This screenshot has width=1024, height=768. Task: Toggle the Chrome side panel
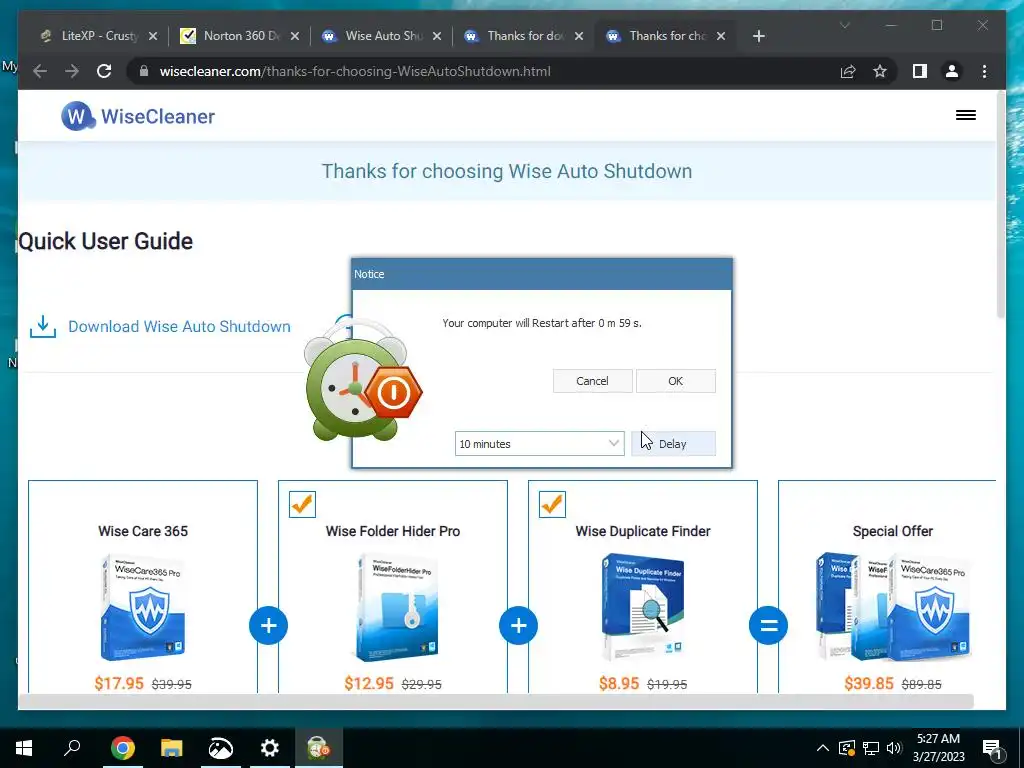click(920, 71)
